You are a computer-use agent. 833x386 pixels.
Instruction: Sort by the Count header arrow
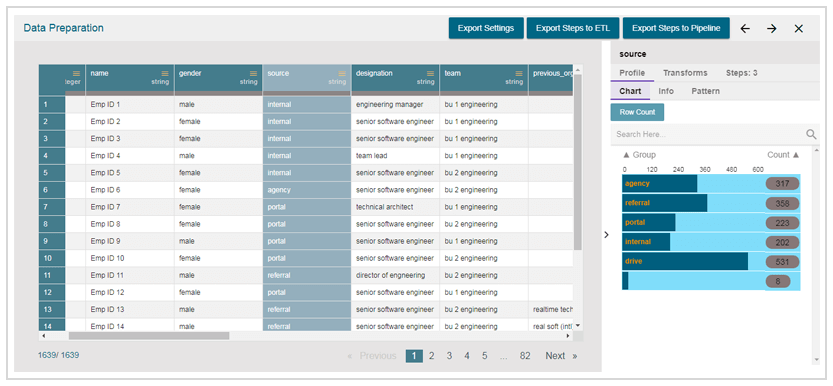pos(796,155)
